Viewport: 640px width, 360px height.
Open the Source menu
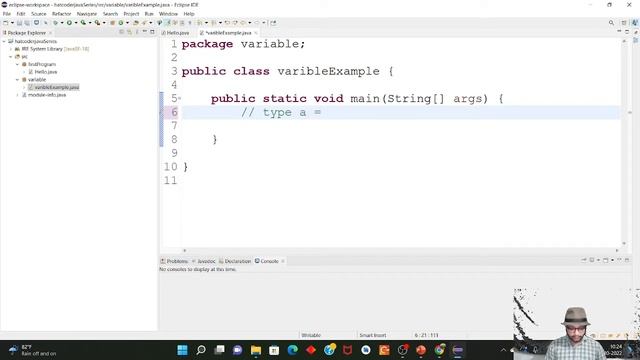39,13
